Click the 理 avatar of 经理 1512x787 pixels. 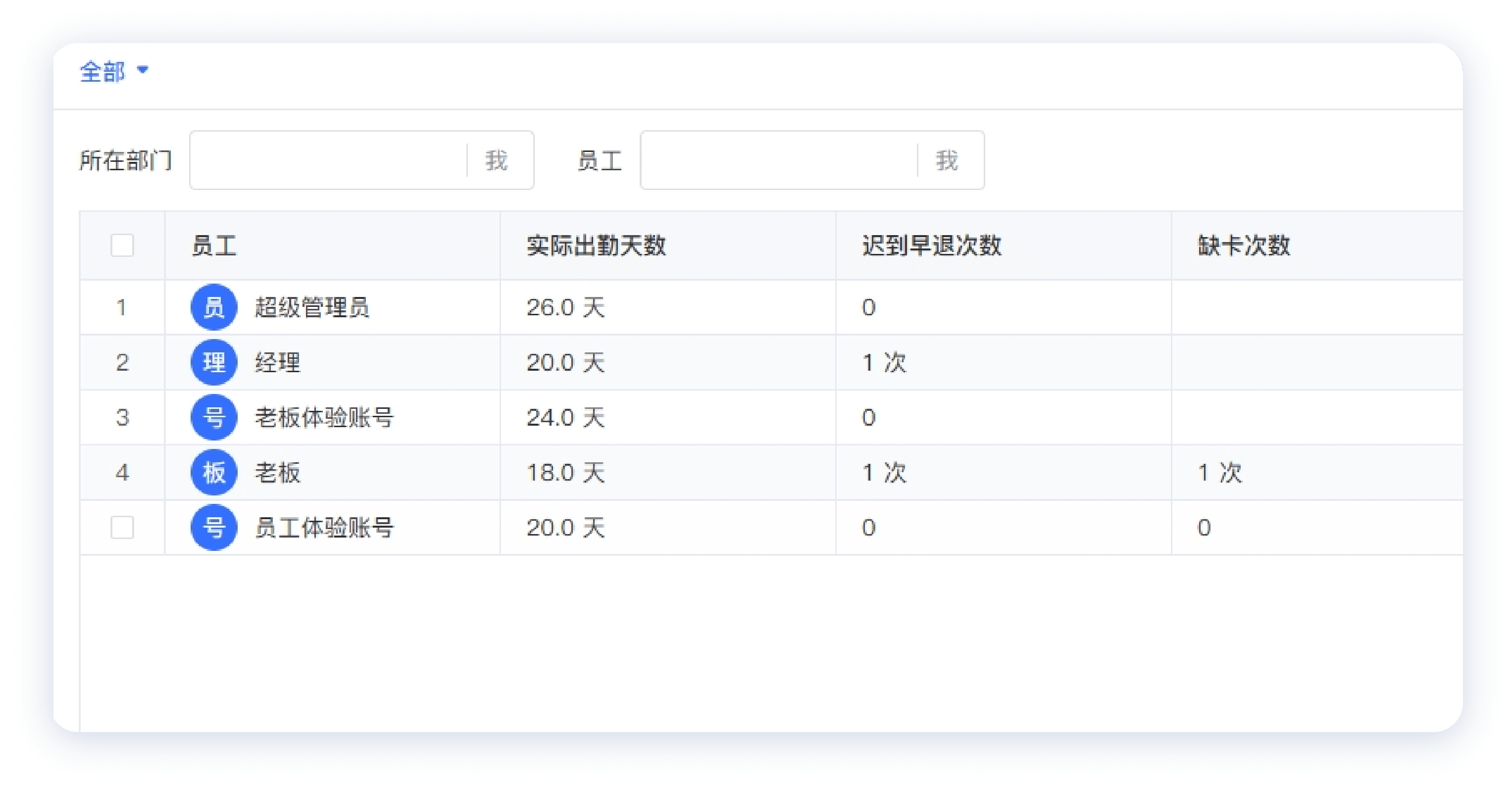click(214, 362)
